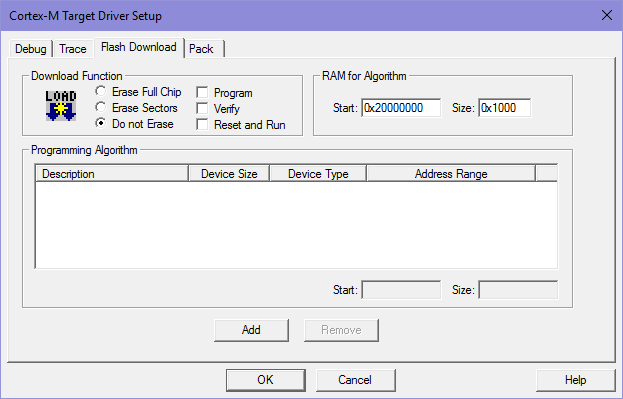Click the Cancel button
Image resolution: width=623 pixels, height=399 pixels.
pyautogui.click(x=355, y=380)
